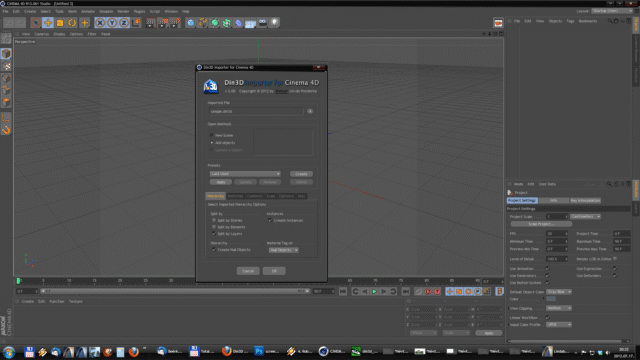Add a Cube primitive object
This screenshot has width=640, height=360.
tap(190, 23)
